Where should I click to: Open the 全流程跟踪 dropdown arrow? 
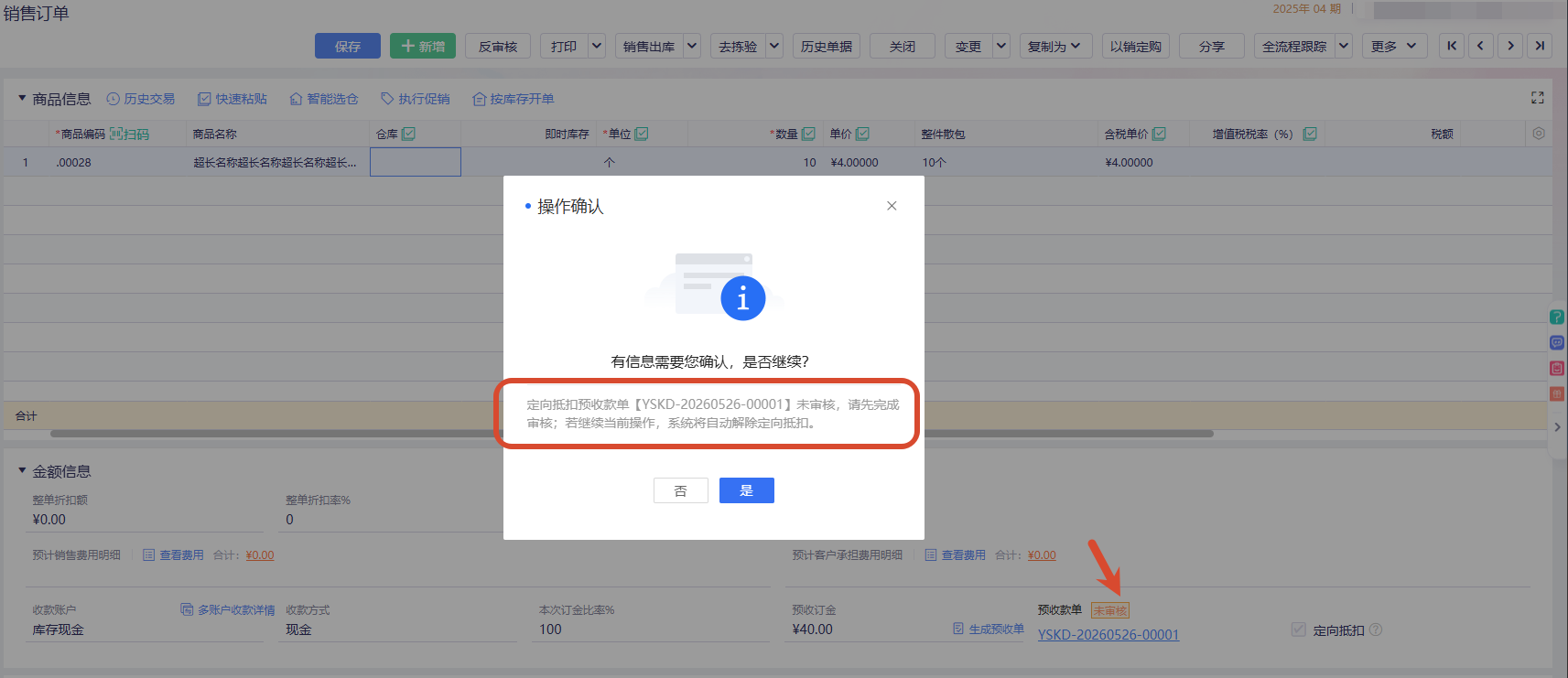[x=1344, y=46]
